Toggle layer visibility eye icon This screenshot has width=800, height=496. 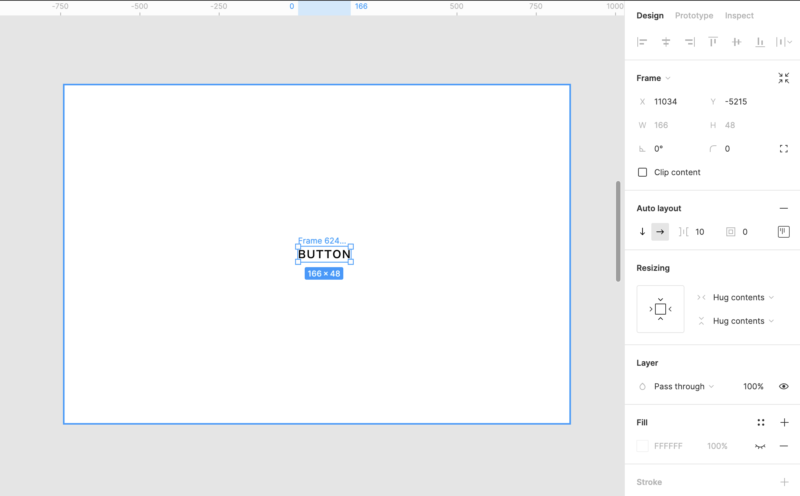point(784,386)
